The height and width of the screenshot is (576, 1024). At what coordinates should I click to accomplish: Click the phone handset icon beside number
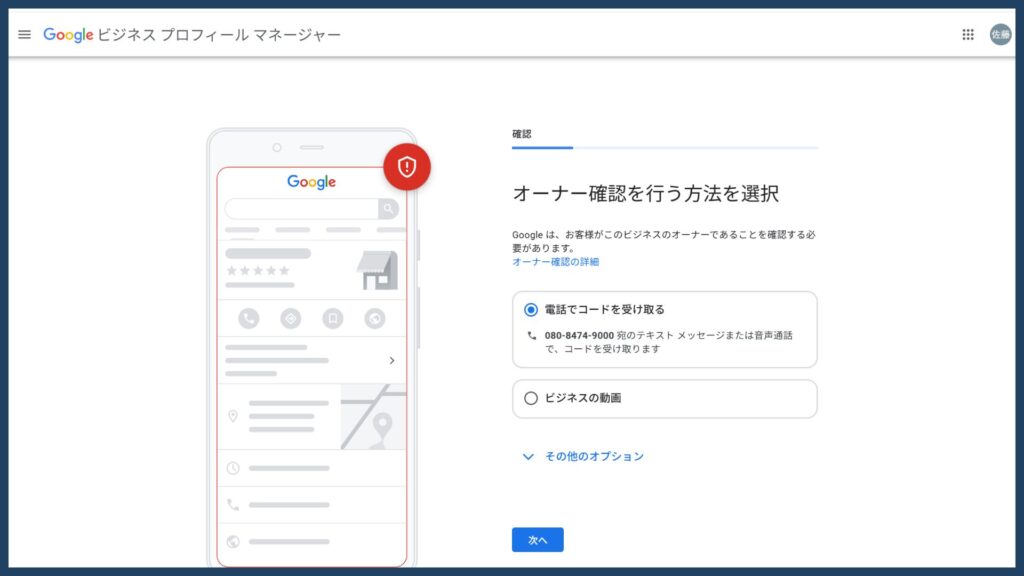point(532,336)
